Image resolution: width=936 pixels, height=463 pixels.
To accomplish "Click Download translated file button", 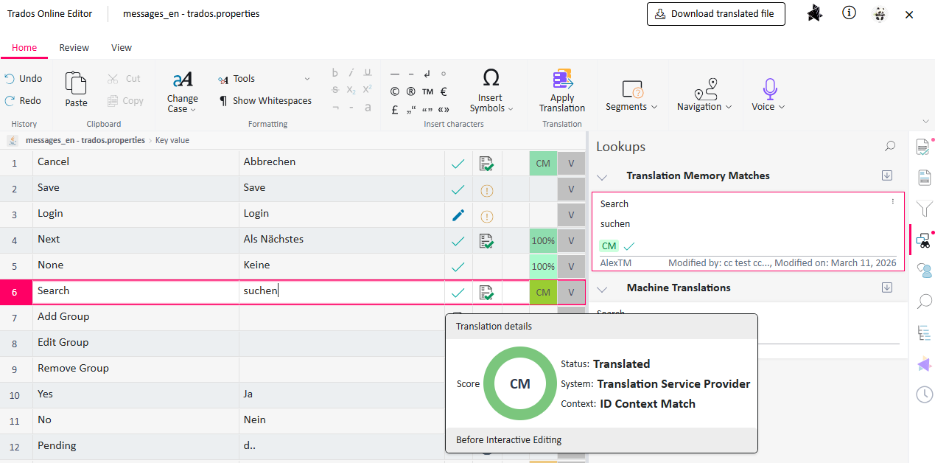I will pos(716,14).
